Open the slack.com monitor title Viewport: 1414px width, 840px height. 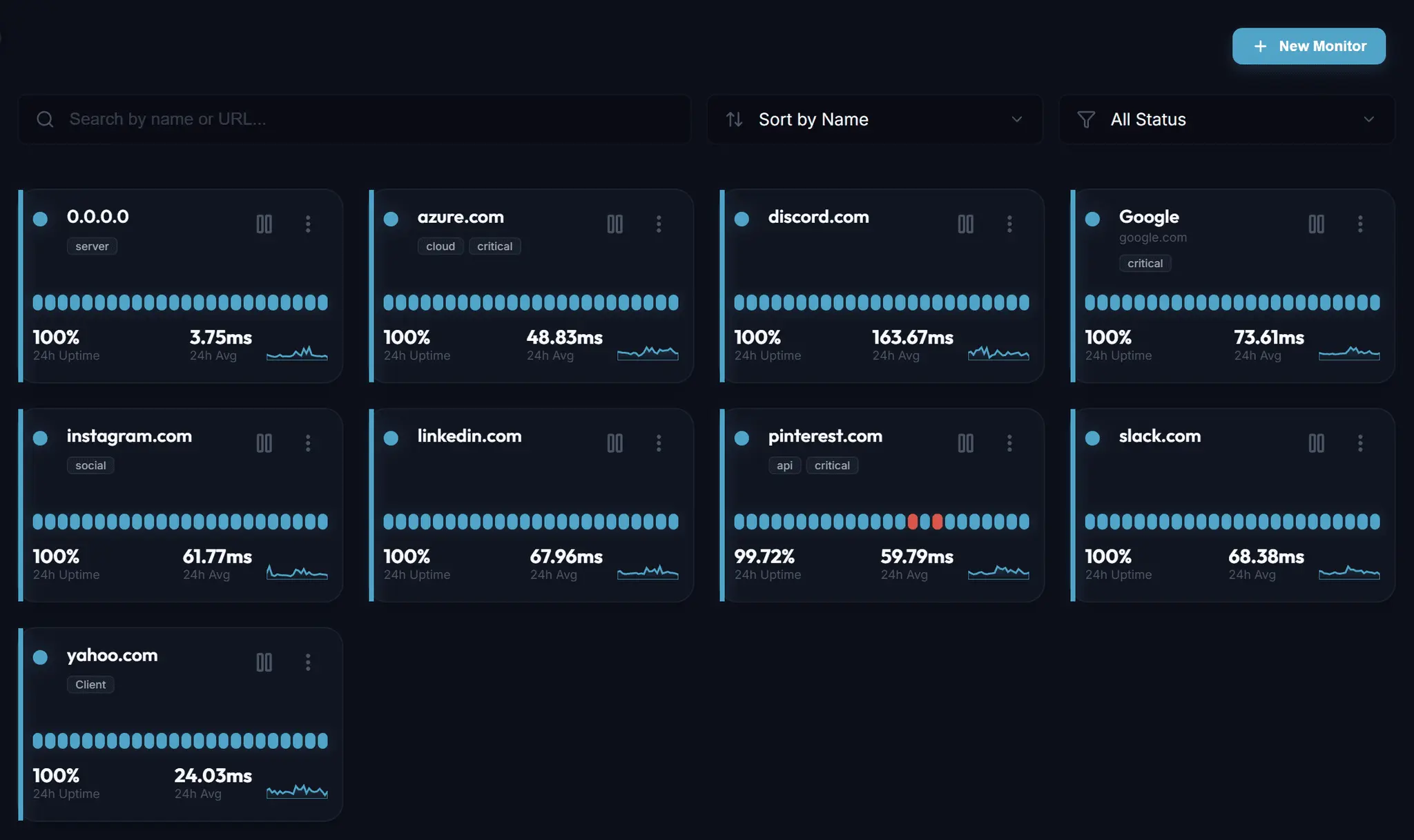pos(1160,436)
